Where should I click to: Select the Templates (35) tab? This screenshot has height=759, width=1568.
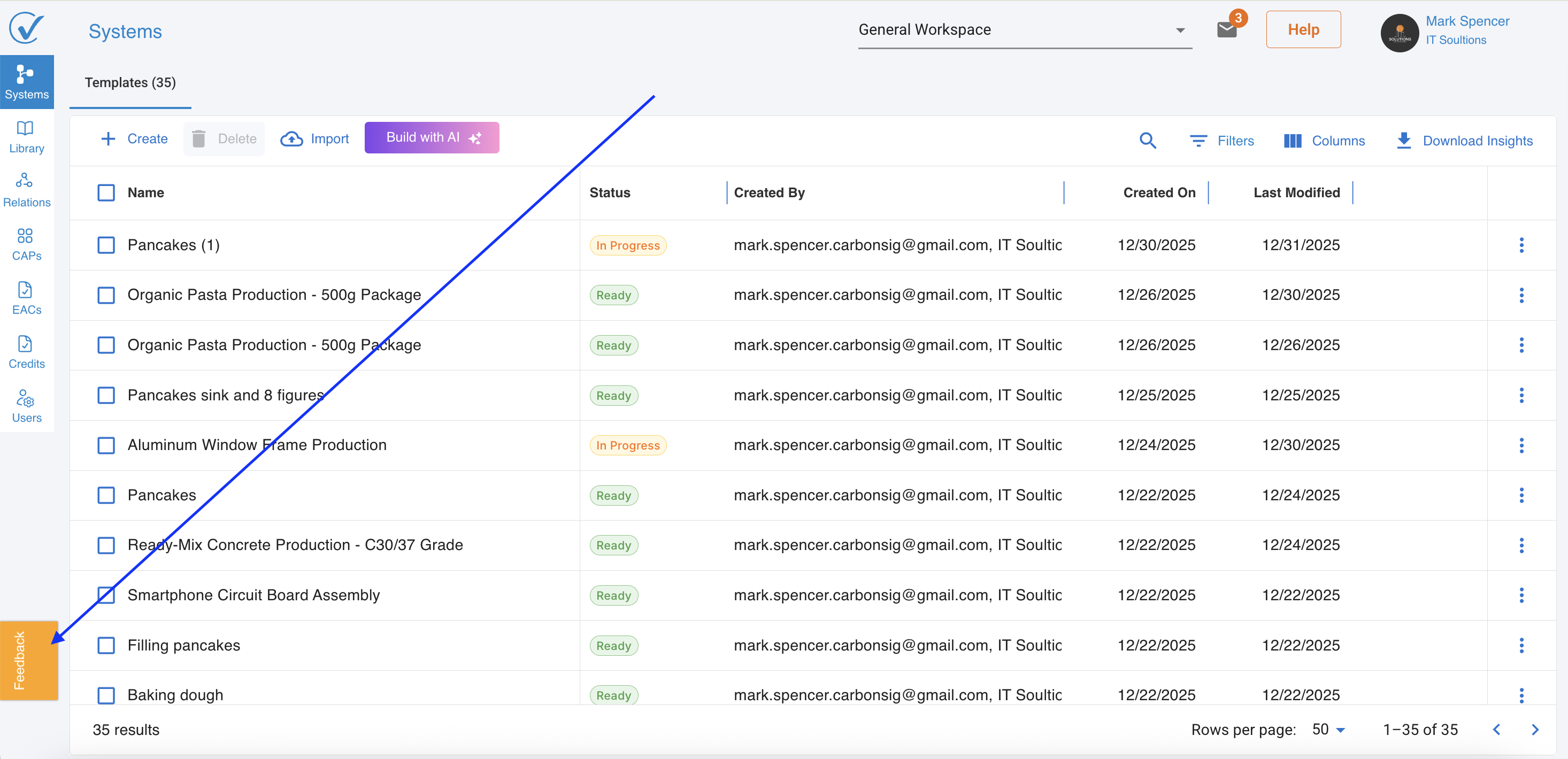[x=129, y=83]
